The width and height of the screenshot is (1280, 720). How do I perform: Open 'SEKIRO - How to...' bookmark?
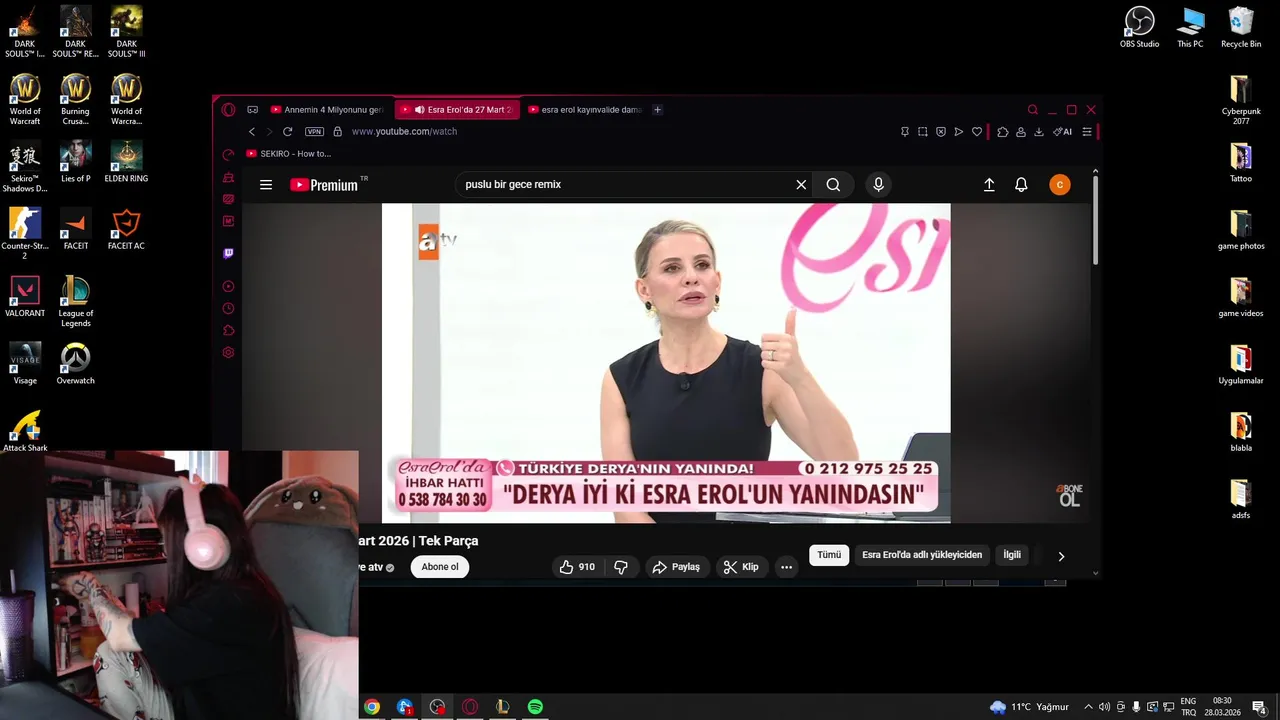[x=289, y=154]
